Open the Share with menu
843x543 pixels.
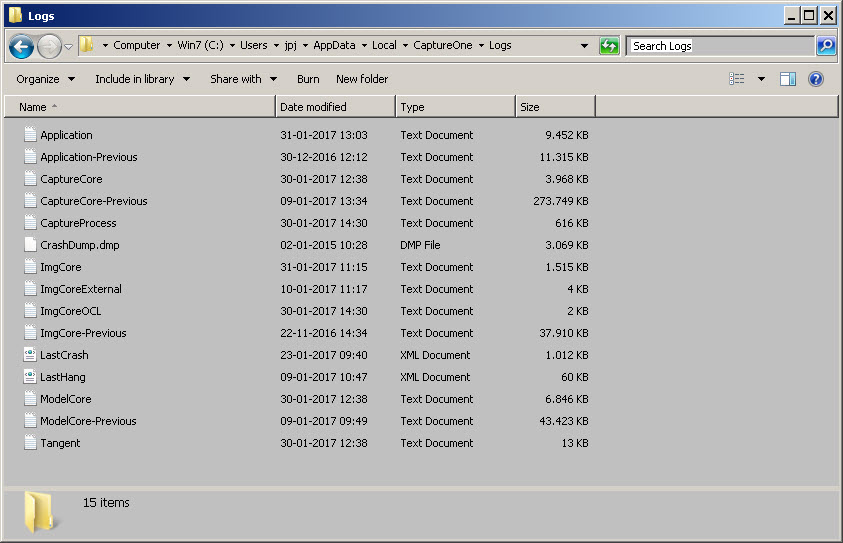[244, 79]
